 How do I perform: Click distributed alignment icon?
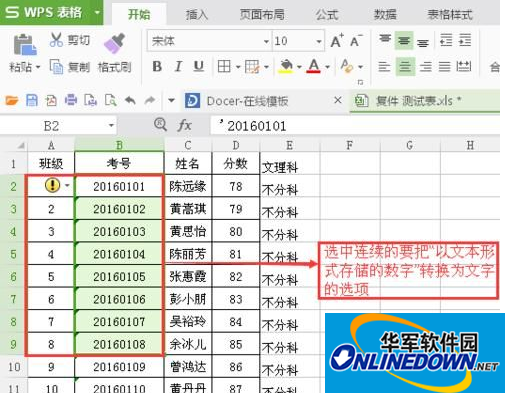464,66
